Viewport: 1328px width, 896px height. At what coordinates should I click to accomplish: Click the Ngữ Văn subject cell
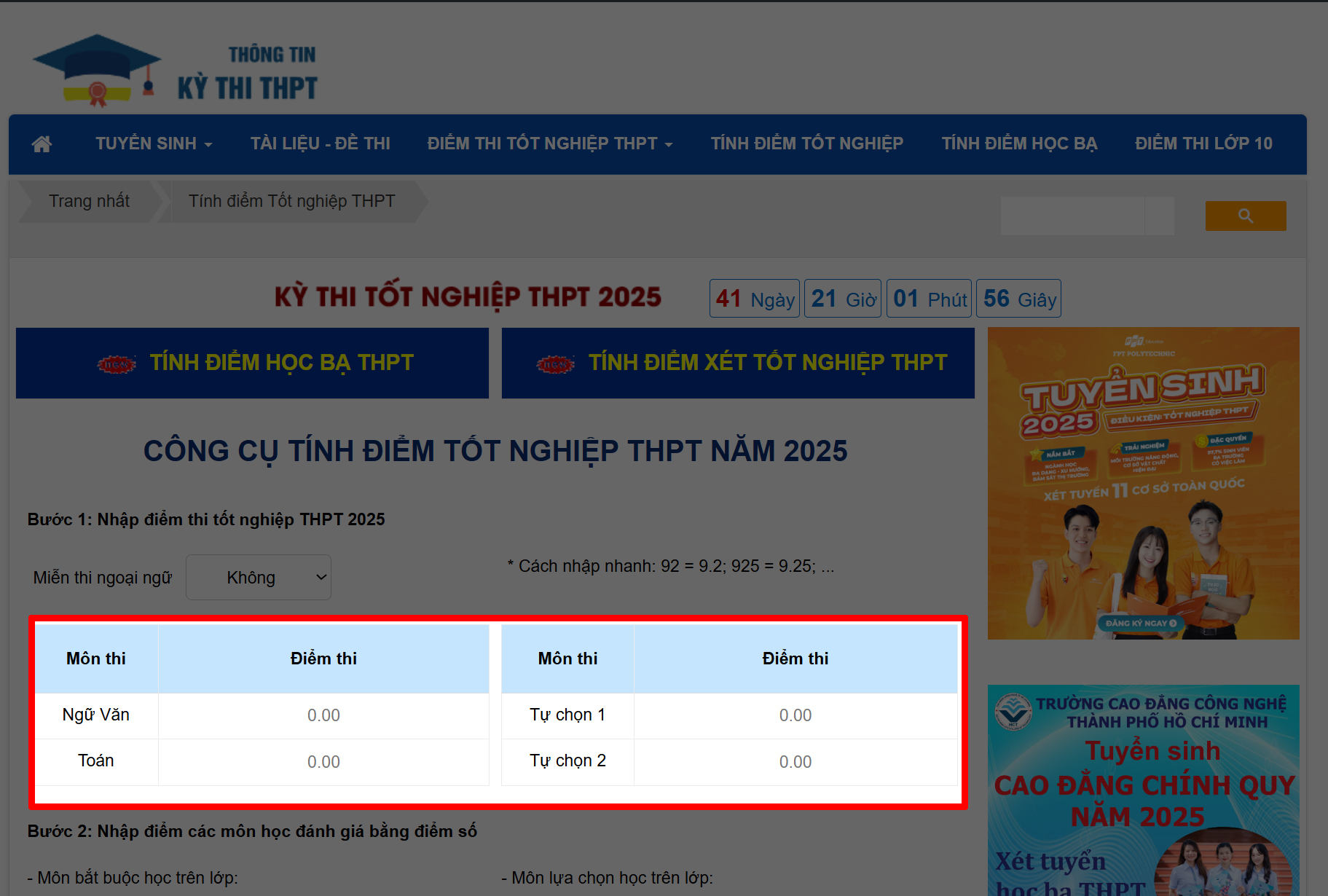click(x=96, y=715)
